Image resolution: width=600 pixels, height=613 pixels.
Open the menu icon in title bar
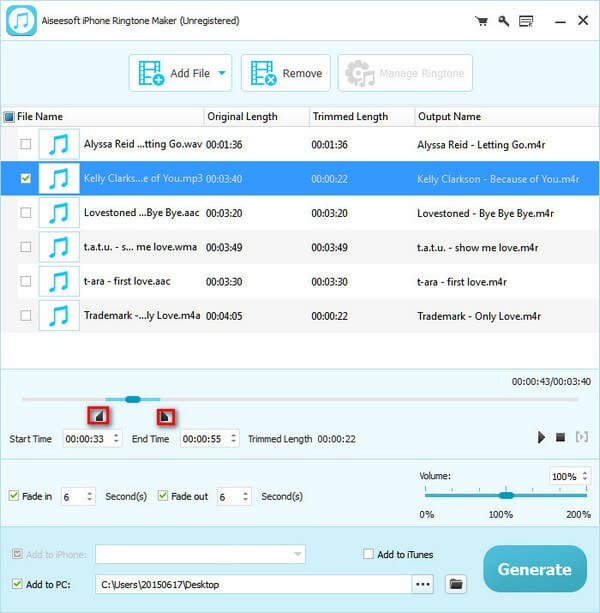pos(526,21)
